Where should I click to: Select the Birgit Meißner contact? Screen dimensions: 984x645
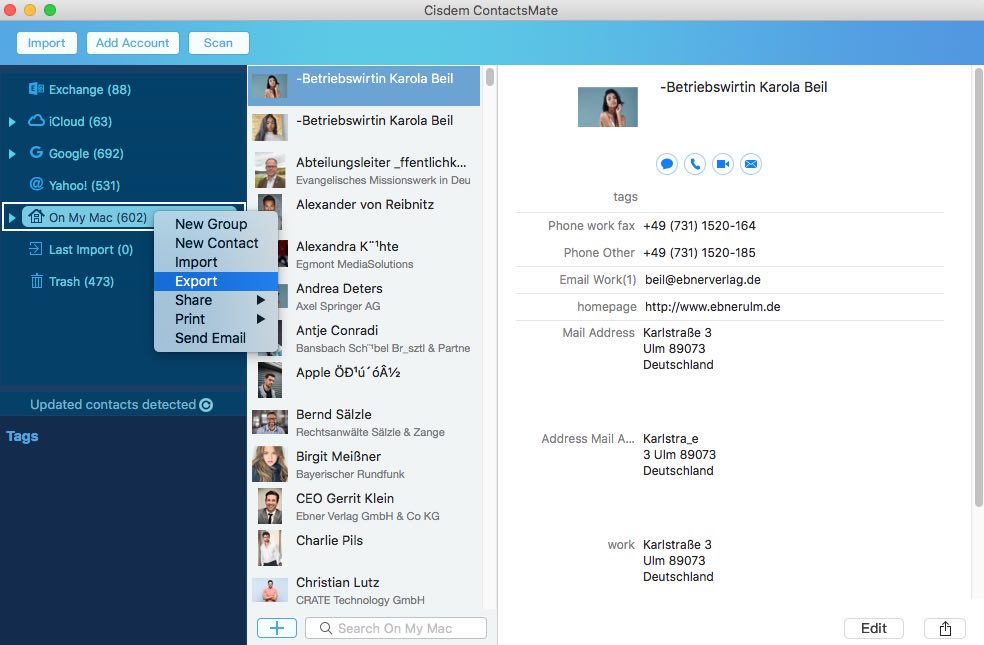click(x=365, y=464)
